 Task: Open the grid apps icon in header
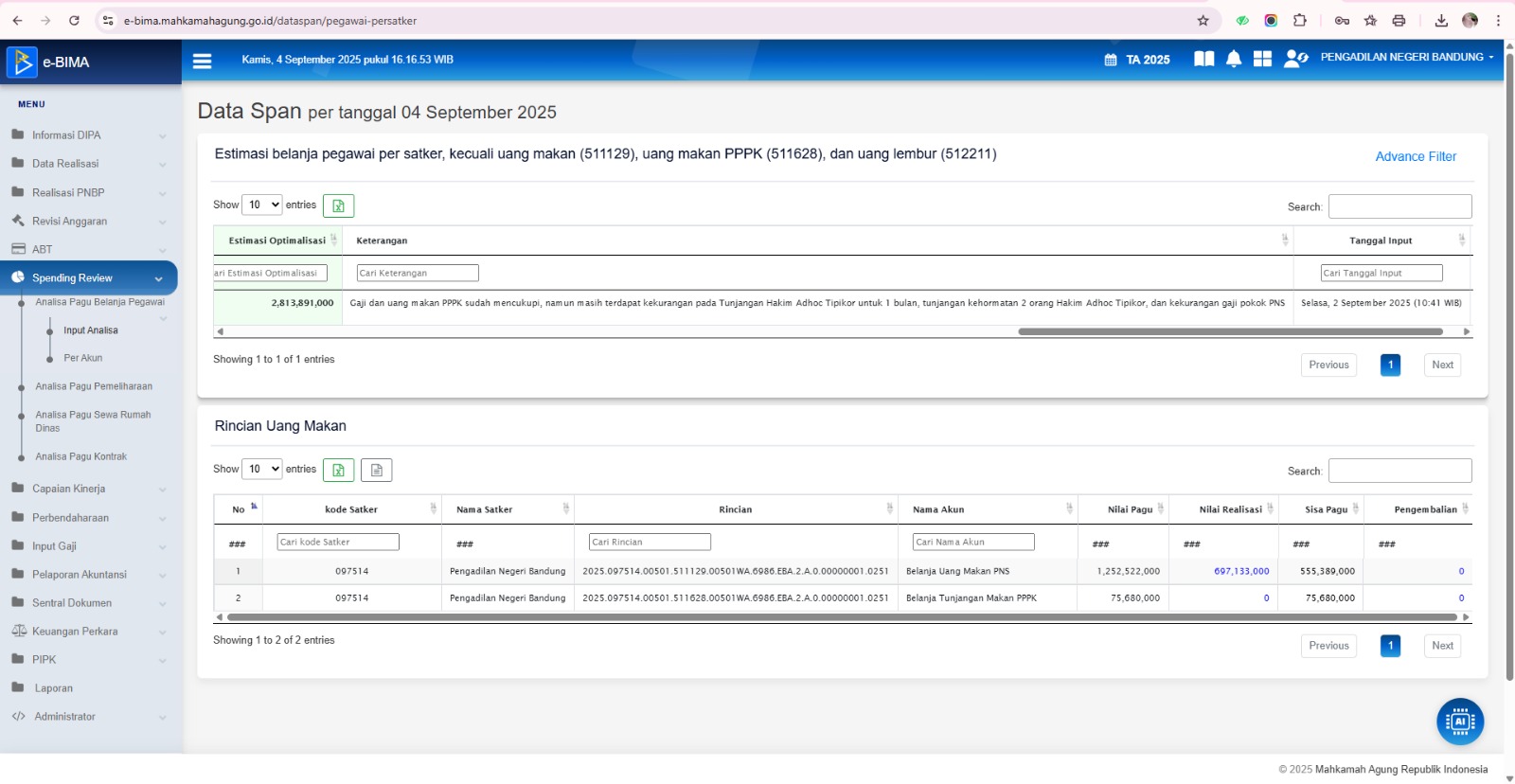coord(1262,59)
